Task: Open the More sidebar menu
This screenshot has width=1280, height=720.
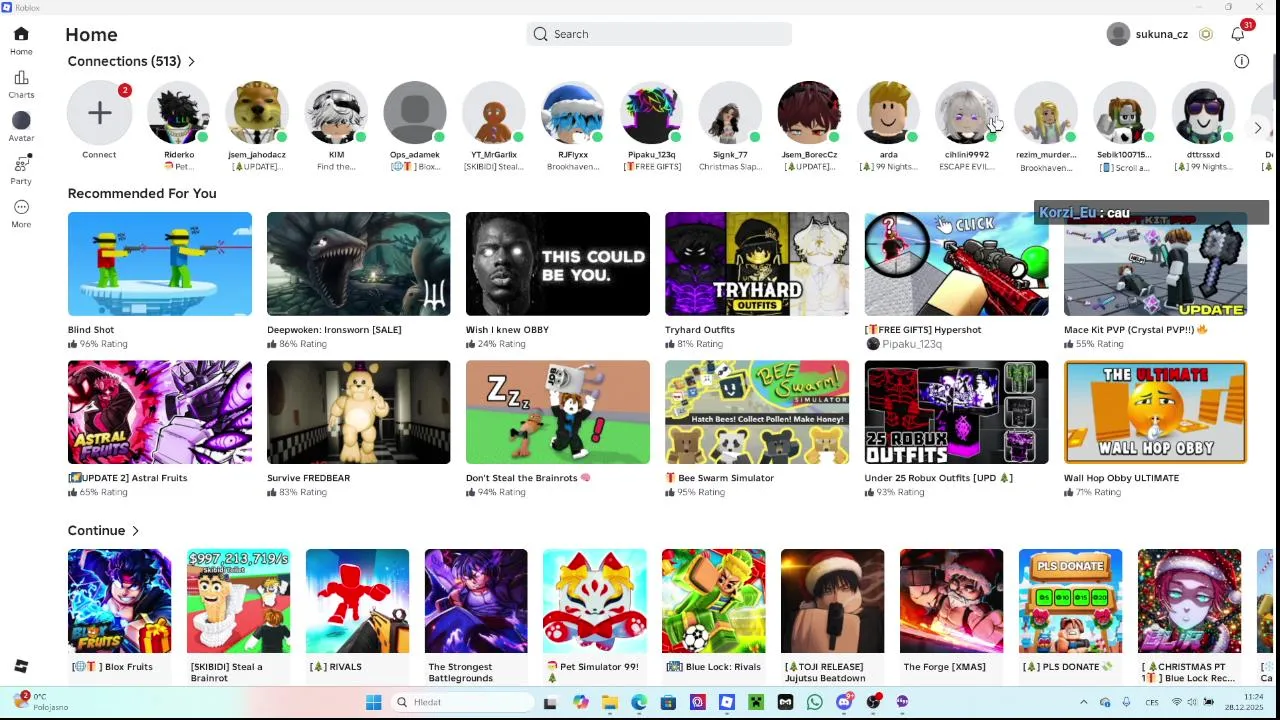Action: 21,207
